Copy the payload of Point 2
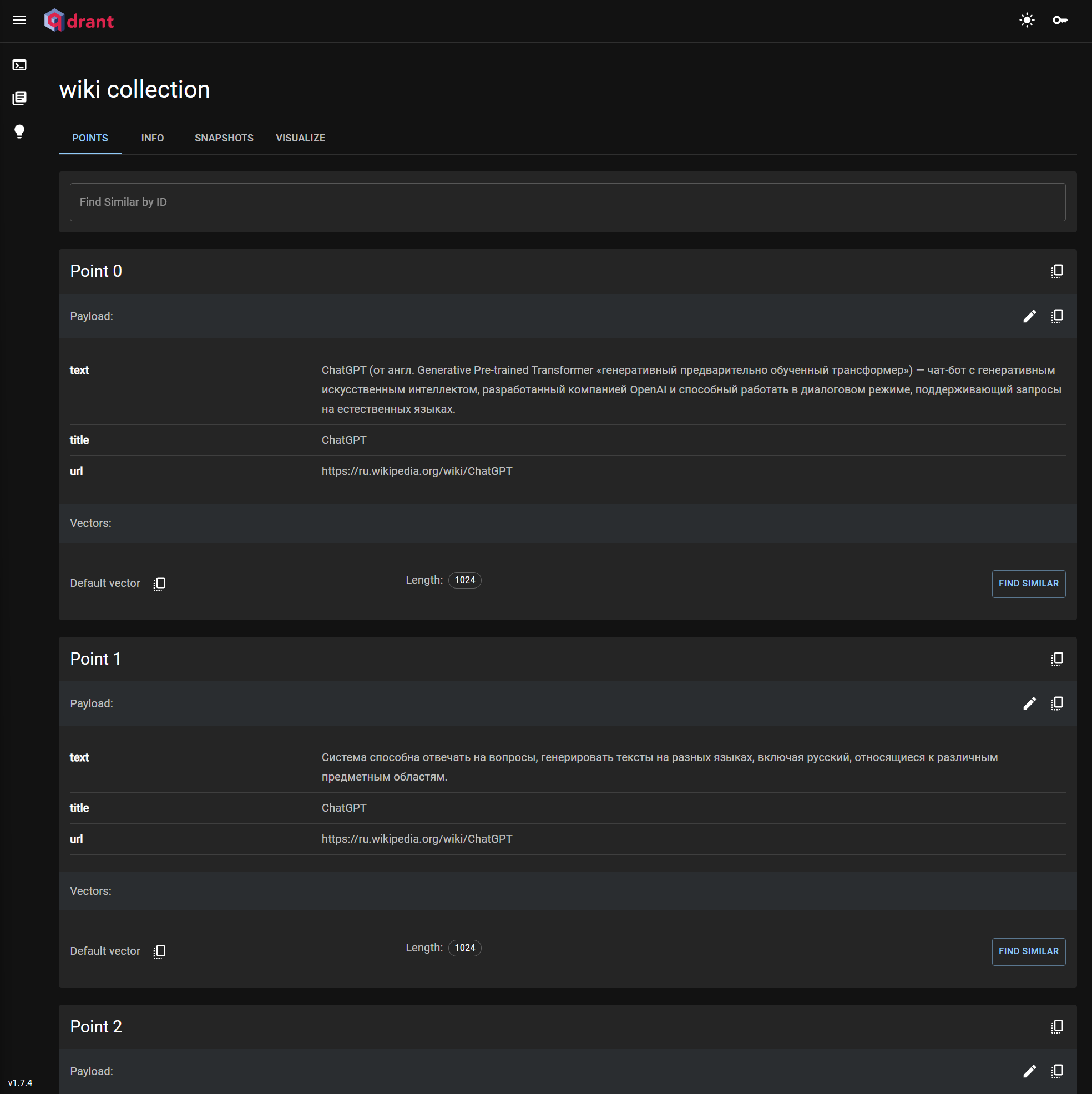 pos(1057,1071)
